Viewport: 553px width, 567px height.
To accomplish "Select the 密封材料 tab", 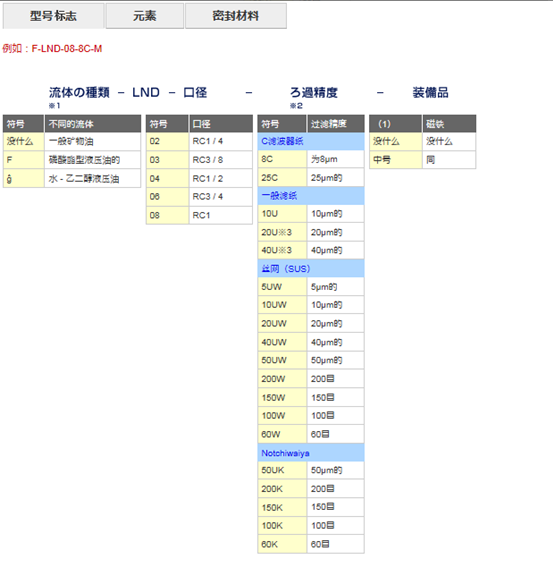I will (x=236, y=16).
